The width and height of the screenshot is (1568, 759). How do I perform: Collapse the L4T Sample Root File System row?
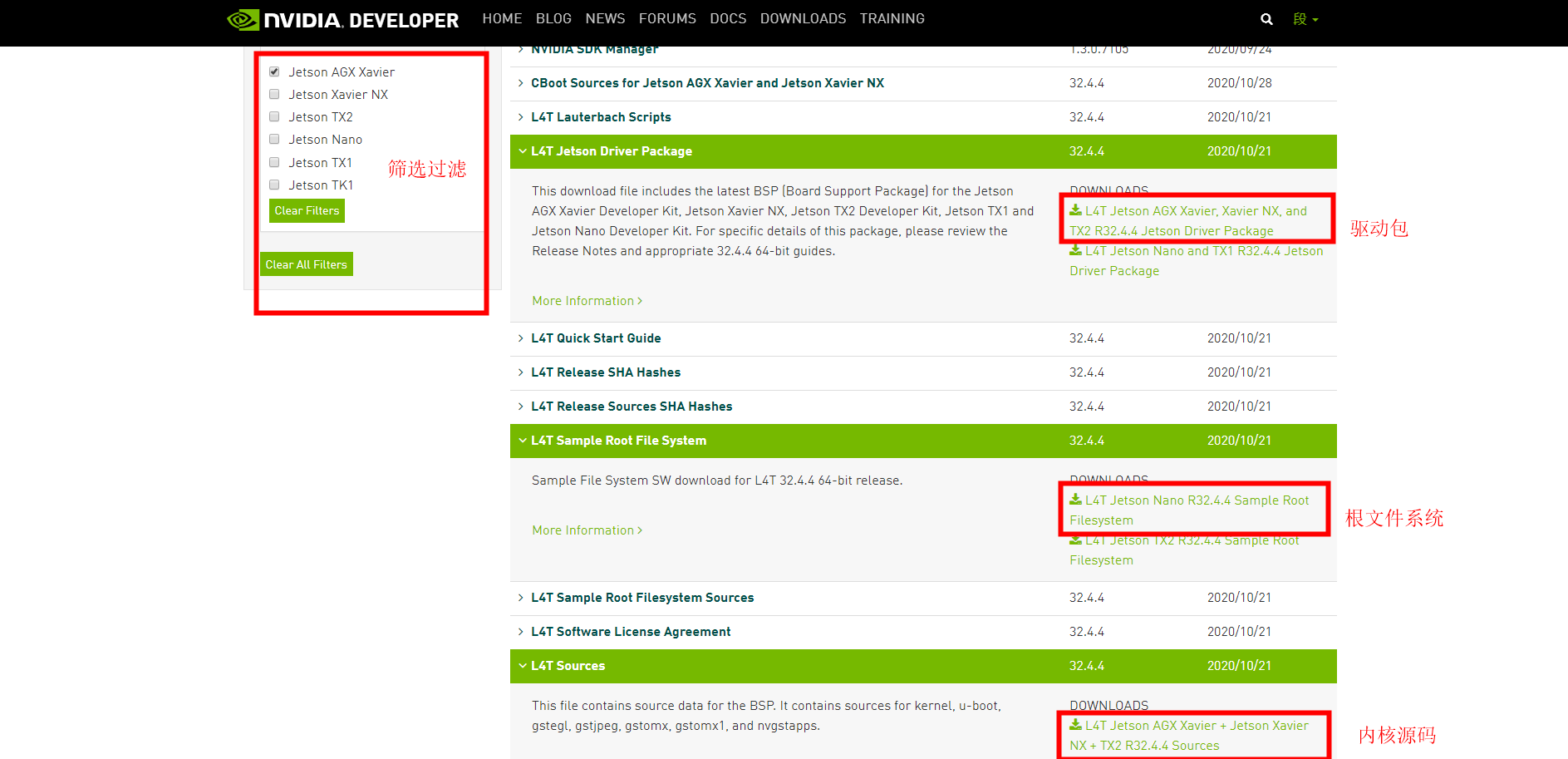(x=923, y=441)
